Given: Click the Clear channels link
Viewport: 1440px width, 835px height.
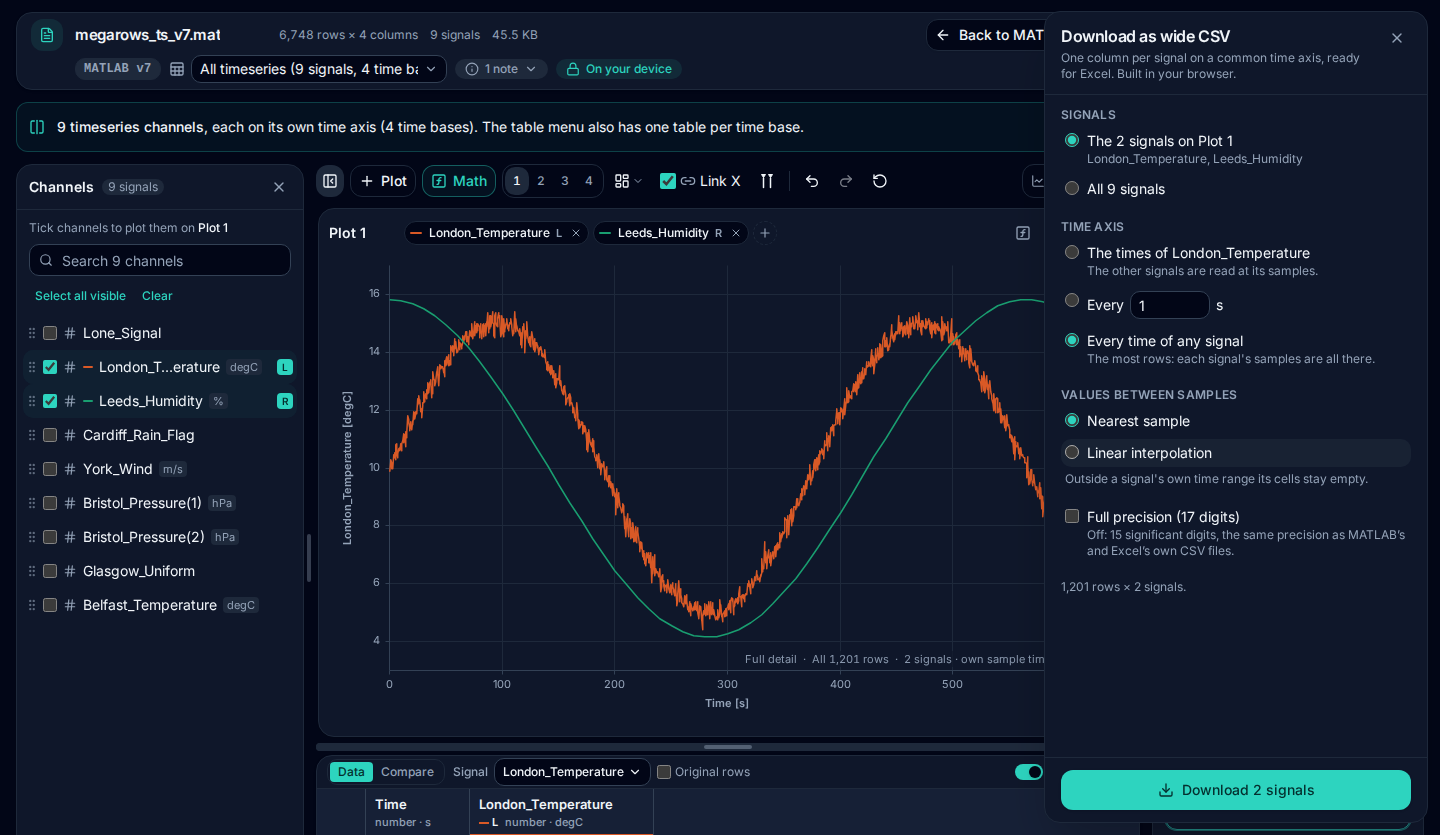Looking at the screenshot, I should click(x=157, y=296).
